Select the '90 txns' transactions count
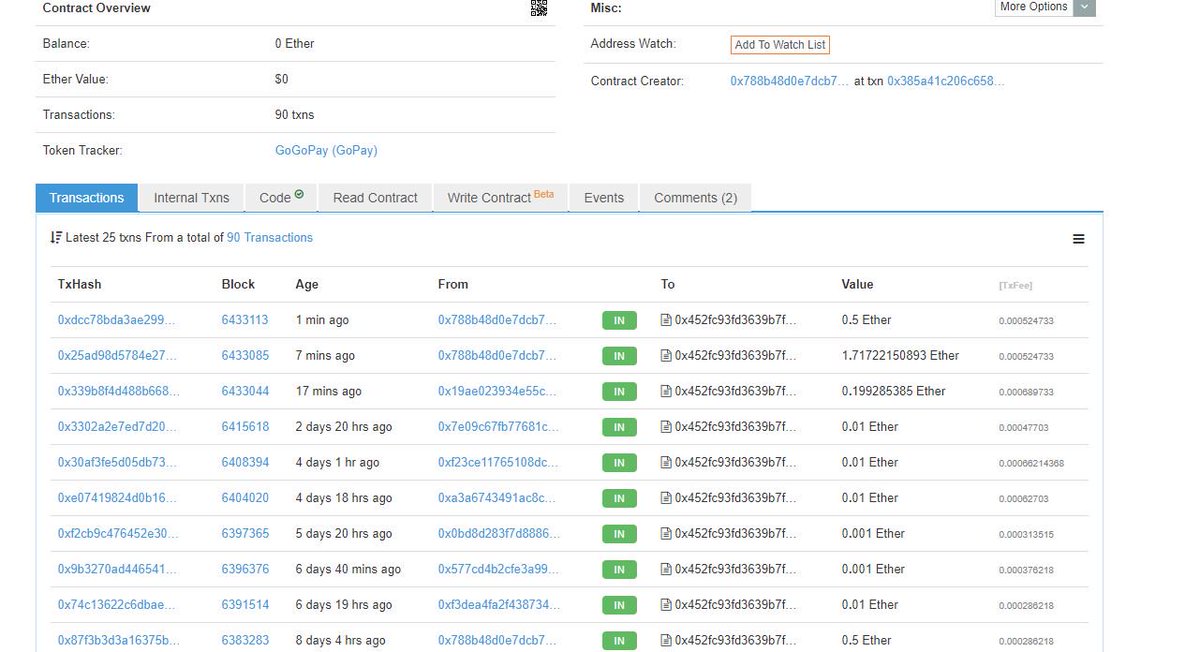The image size is (1200, 652). click(x=295, y=115)
